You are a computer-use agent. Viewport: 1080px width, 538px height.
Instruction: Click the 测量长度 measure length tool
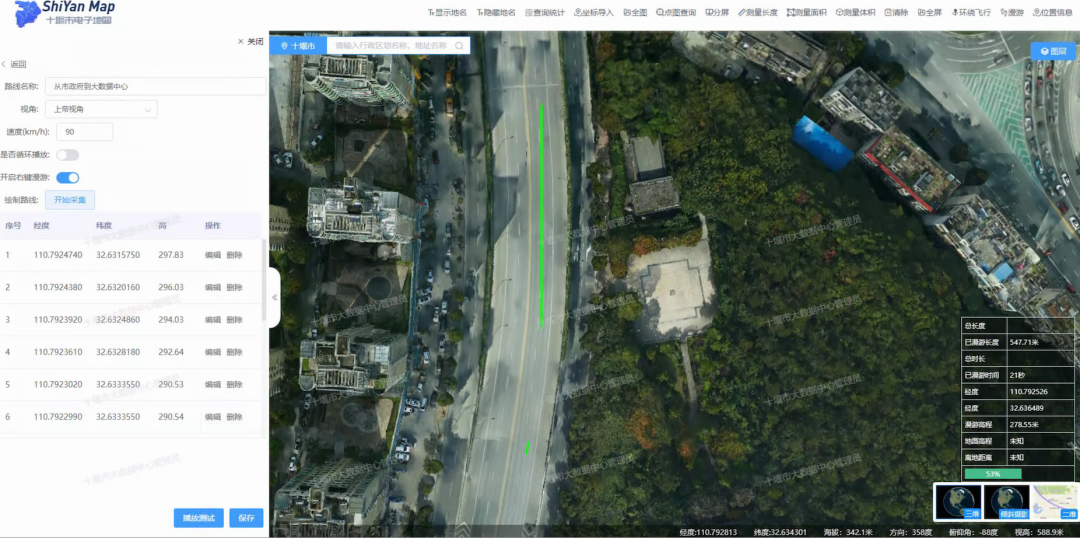coord(757,13)
